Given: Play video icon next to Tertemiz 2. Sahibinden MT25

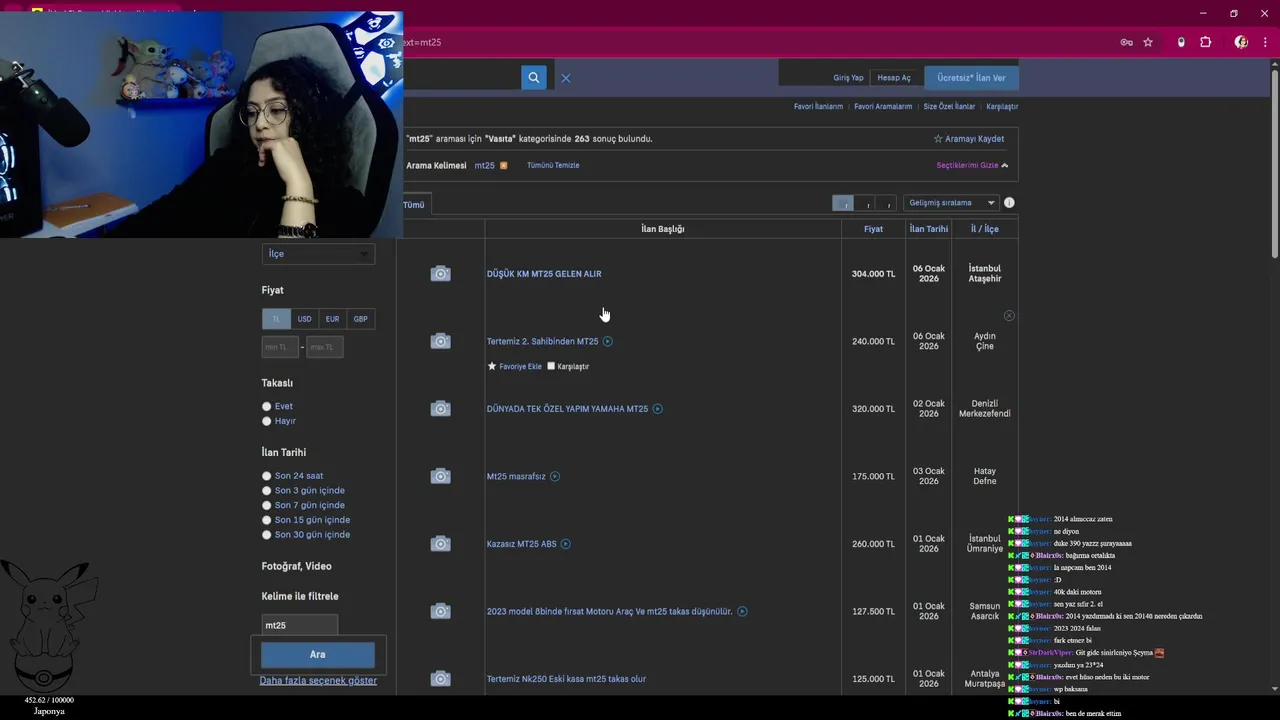Looking at the screenshot, I should pyautogui.click(x=607, y=341).
